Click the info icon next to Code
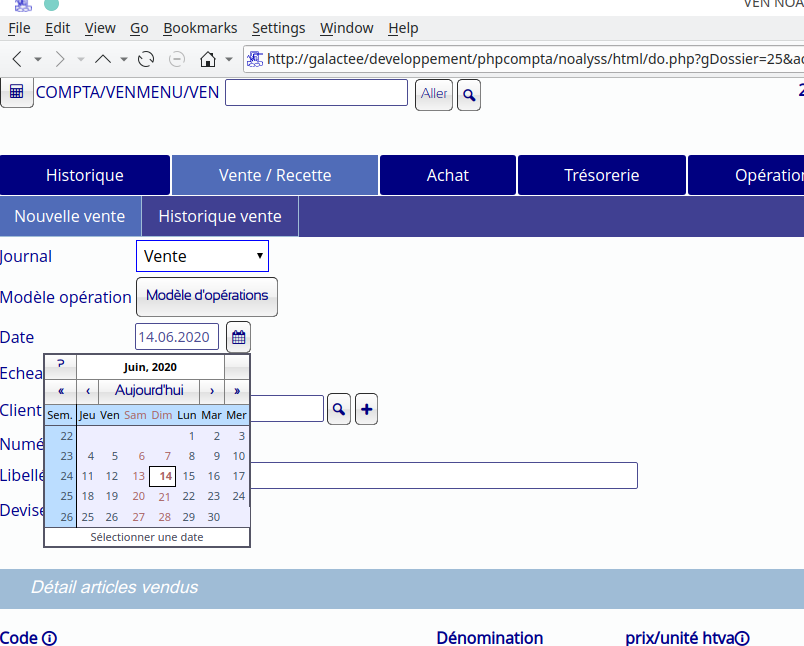The height and width of the screenshot is (646, 804). pos(49,638)
